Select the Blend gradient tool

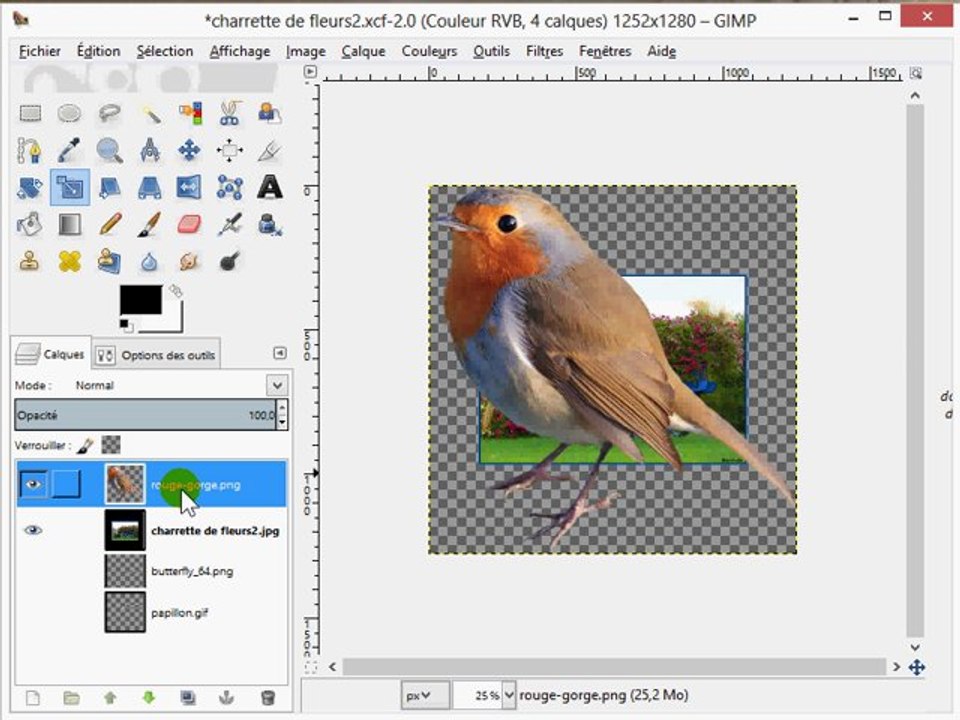[69, 225]
